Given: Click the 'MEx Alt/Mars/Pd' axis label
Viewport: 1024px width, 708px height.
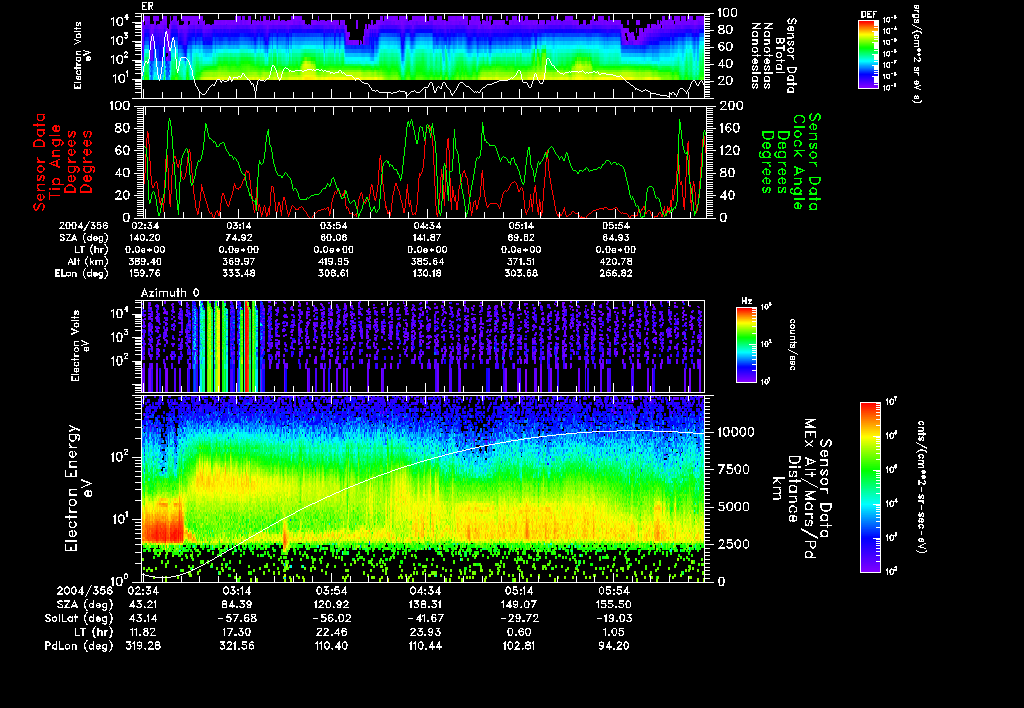Looking at the screenshot, I should point(810,489).
